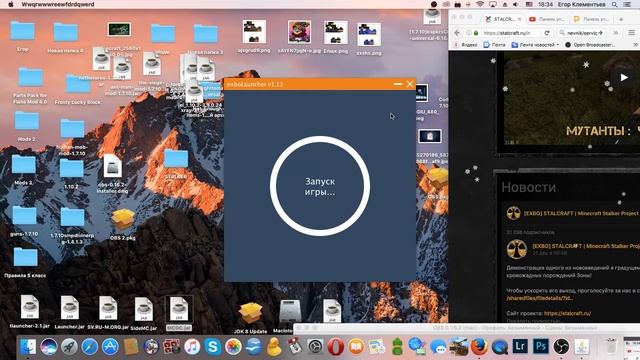Launch Opera browser from the Dock

336,347
